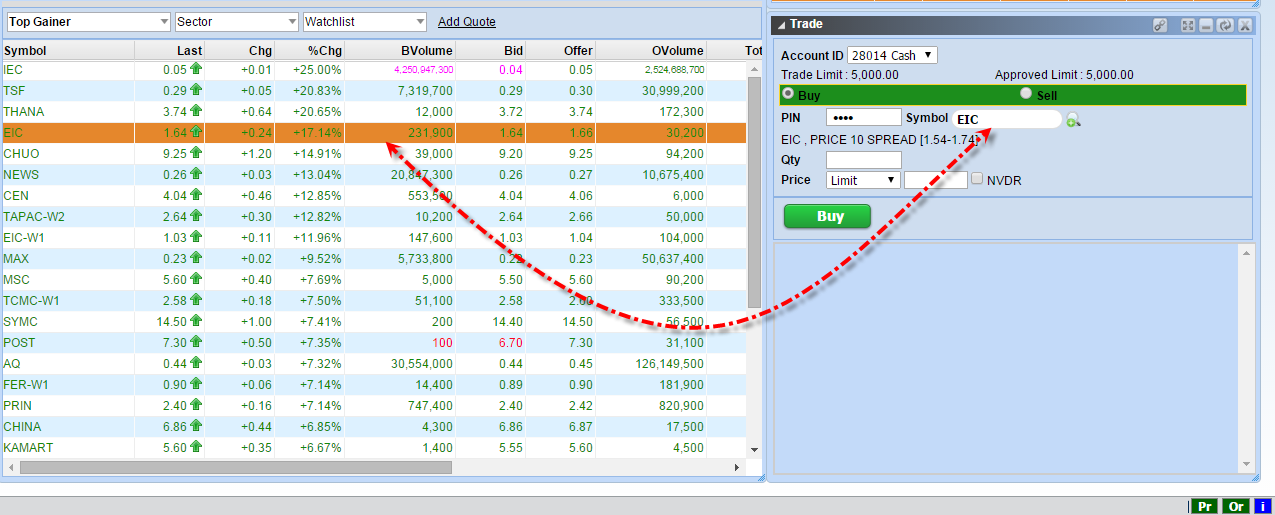Collapse the Trade panel title arrow
Screen dimensions: 1275x515
coord(779,24)
